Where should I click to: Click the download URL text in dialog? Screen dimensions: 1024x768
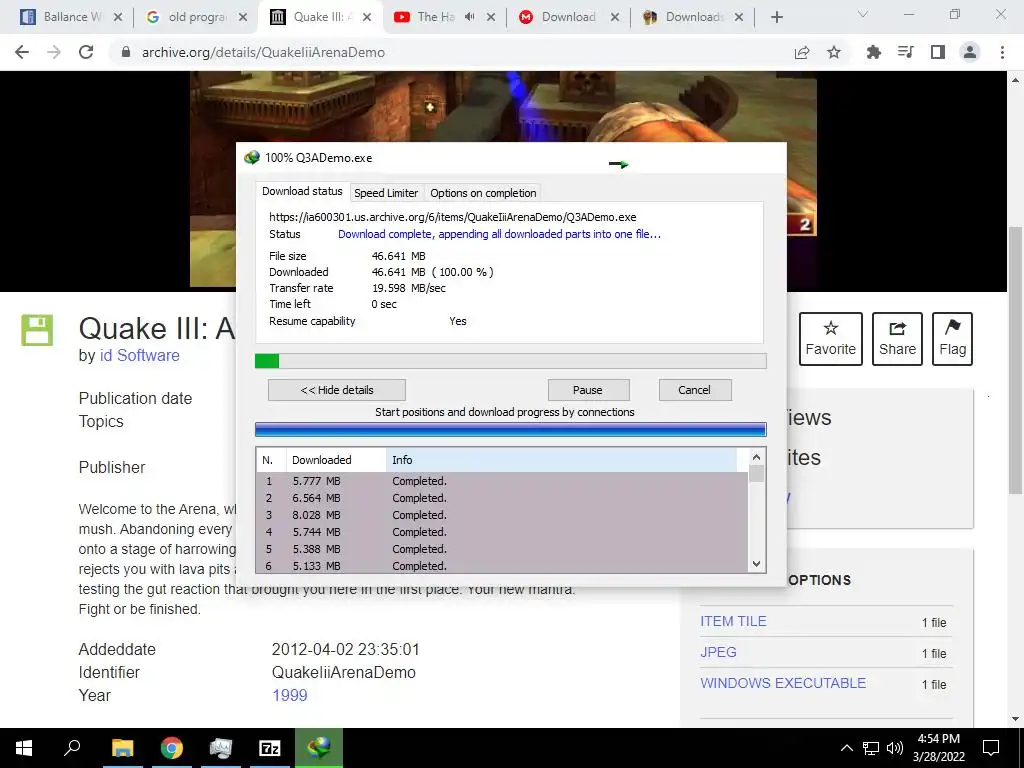(453, 217)
